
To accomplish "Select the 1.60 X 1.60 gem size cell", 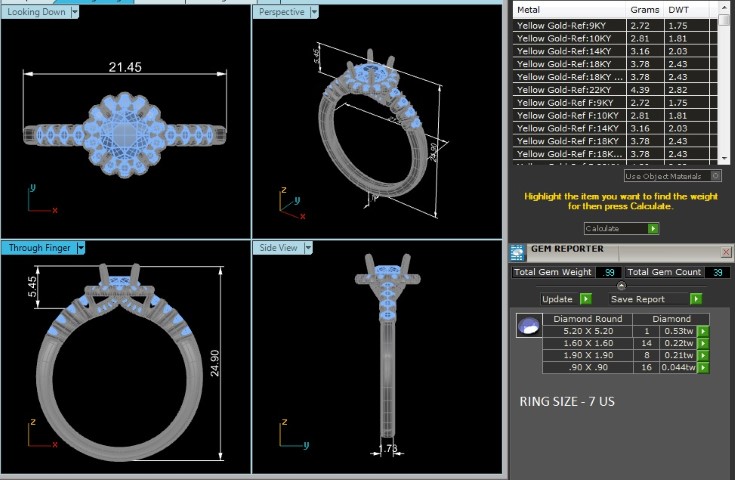I will (588, 343).
